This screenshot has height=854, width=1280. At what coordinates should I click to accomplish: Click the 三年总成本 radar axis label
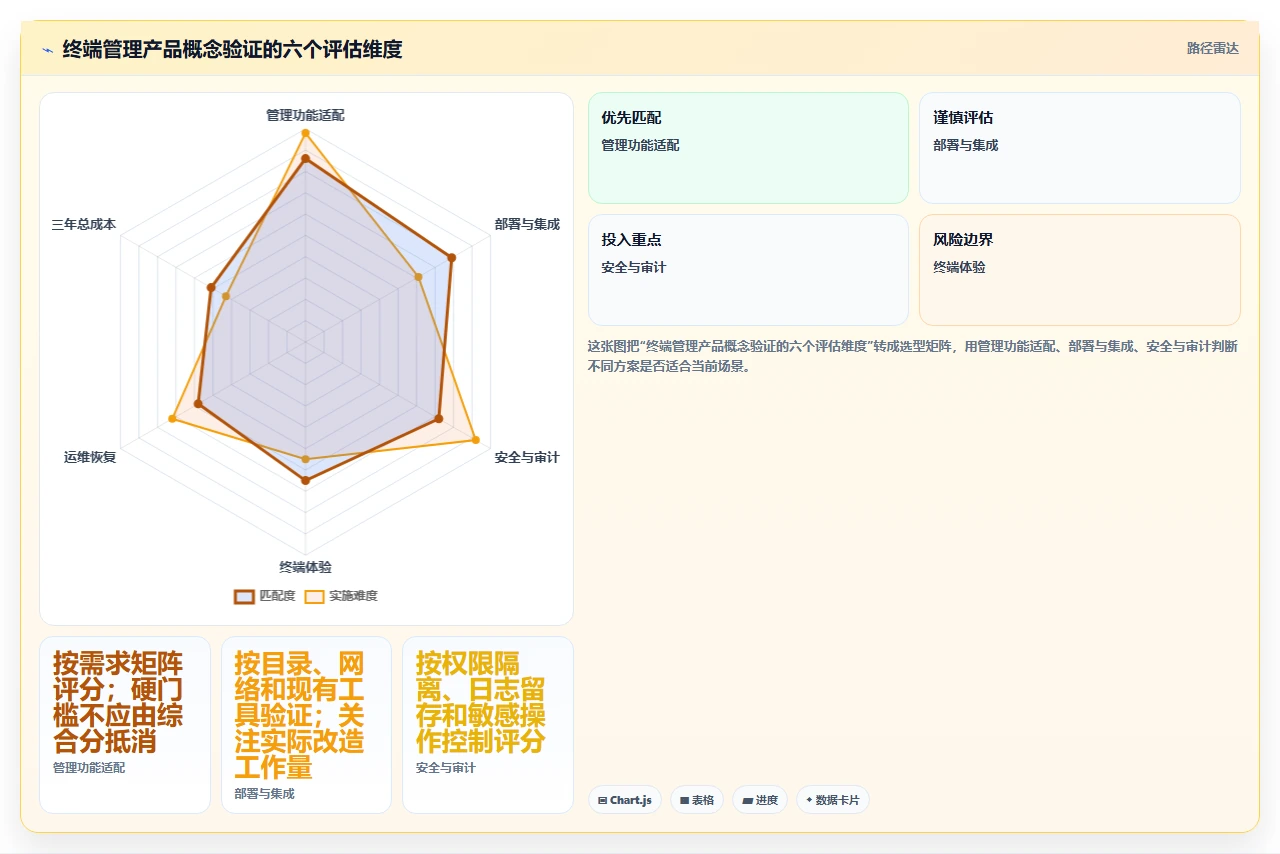[84, 224]
